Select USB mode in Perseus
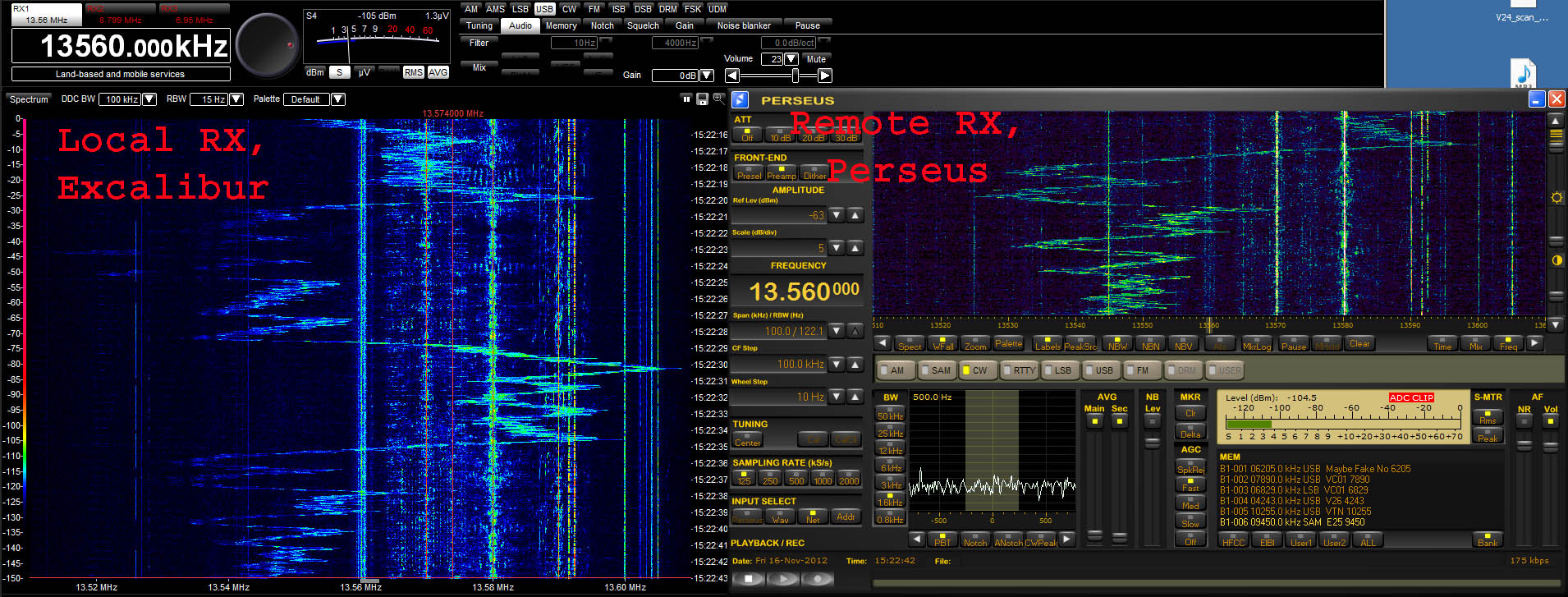 [1100, 370]
